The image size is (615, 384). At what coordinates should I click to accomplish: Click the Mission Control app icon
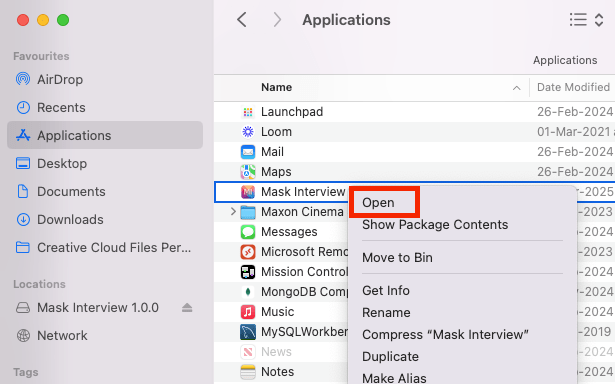pos(248,272)
